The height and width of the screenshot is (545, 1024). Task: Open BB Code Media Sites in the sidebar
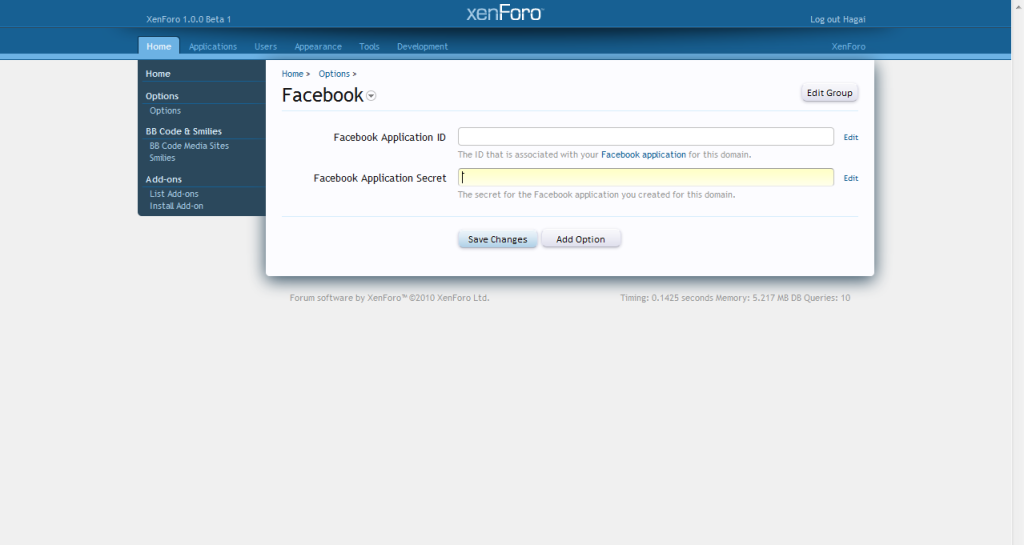tap(189, 146)
